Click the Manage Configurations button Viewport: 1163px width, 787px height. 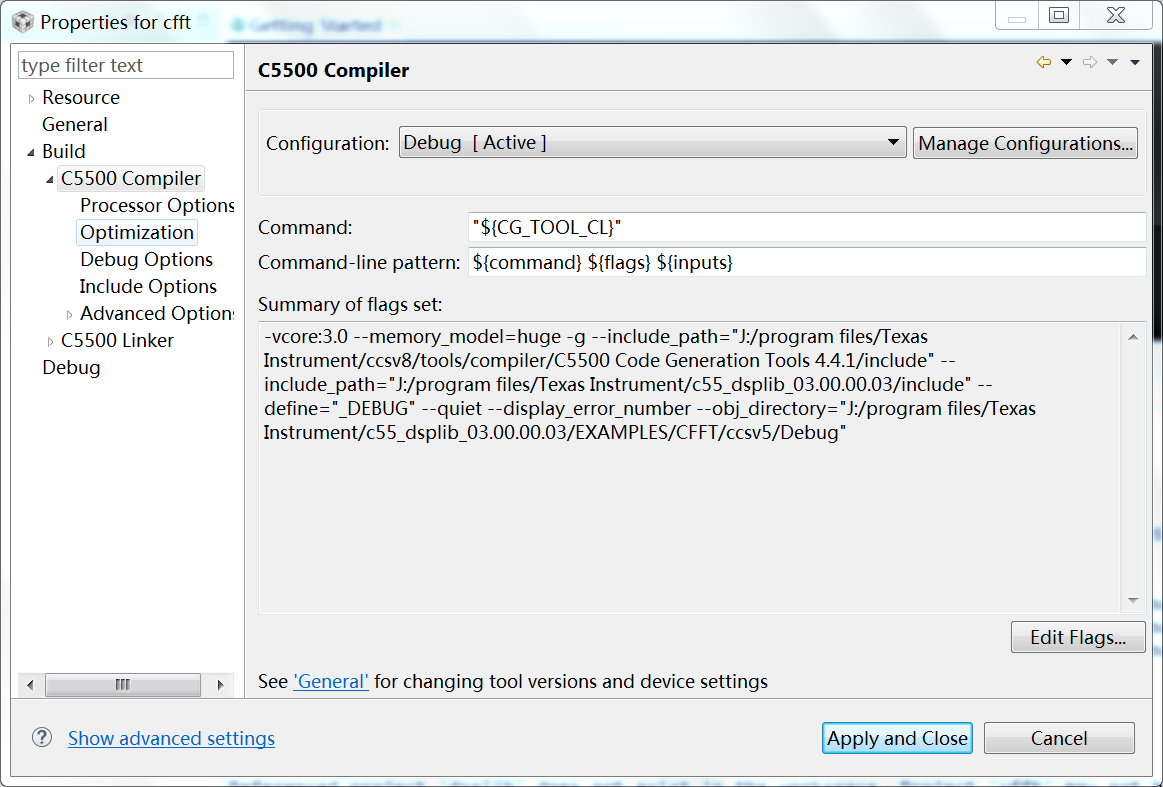1025,143
